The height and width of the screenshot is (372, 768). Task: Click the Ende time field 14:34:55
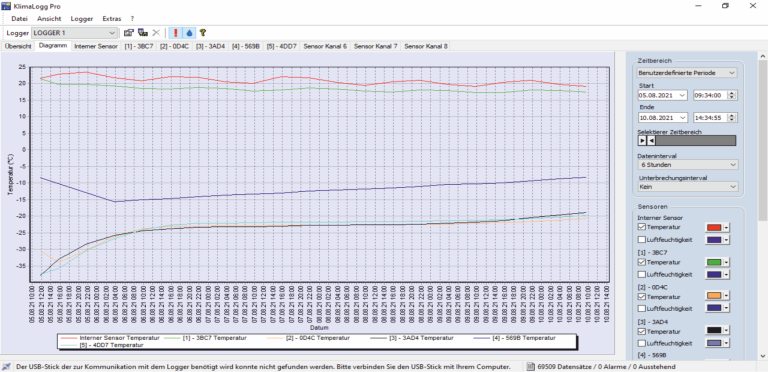tap(711, 117)
